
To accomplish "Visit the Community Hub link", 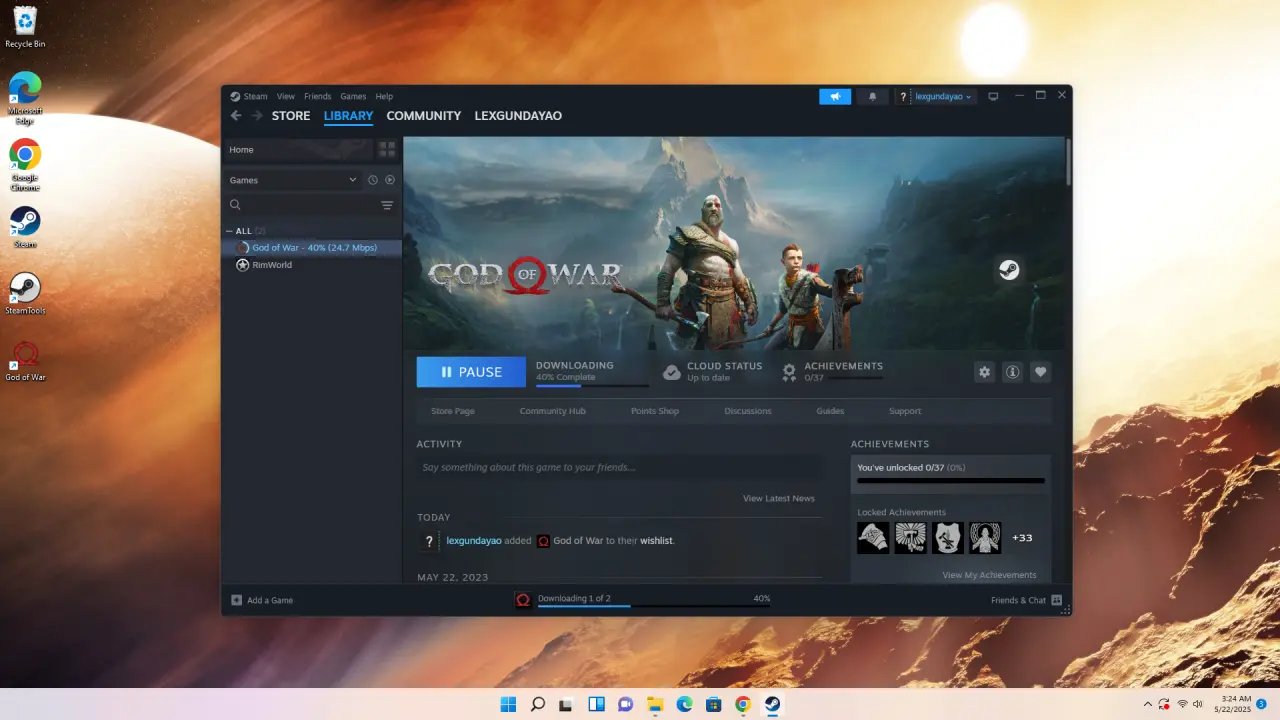I will click(x=553, y=411).
